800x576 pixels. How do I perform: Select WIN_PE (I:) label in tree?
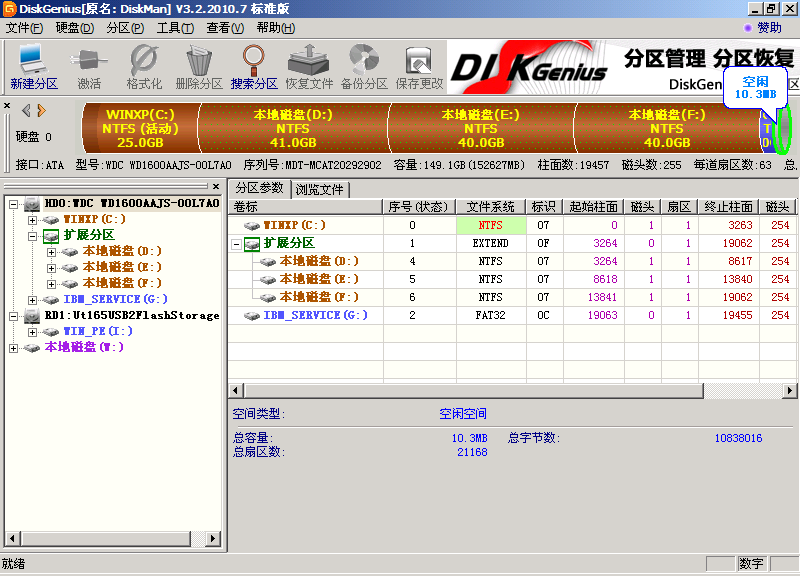[98, 332]
